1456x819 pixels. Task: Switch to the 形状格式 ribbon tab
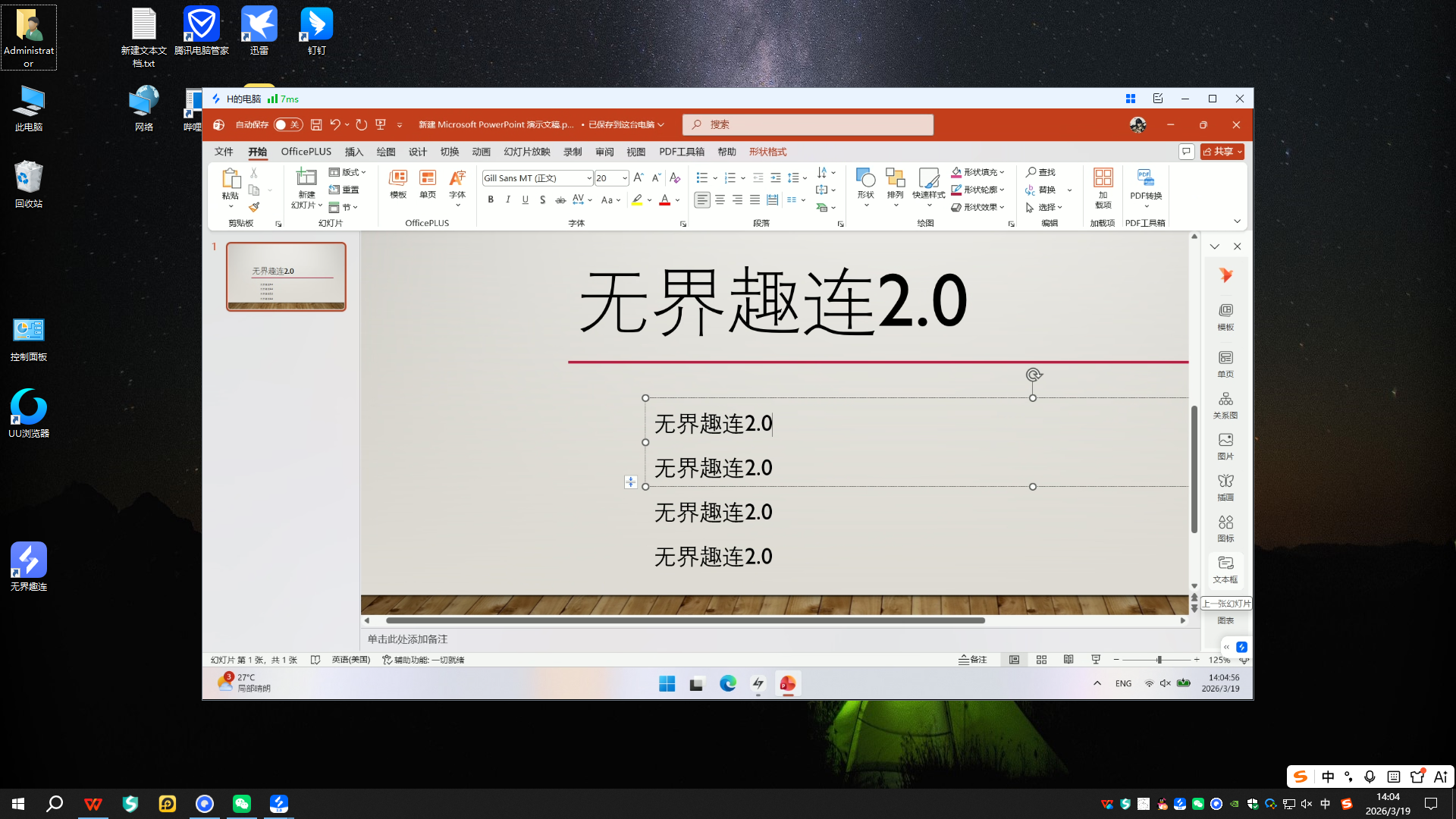pyautogui.click(x=768, y=152)
